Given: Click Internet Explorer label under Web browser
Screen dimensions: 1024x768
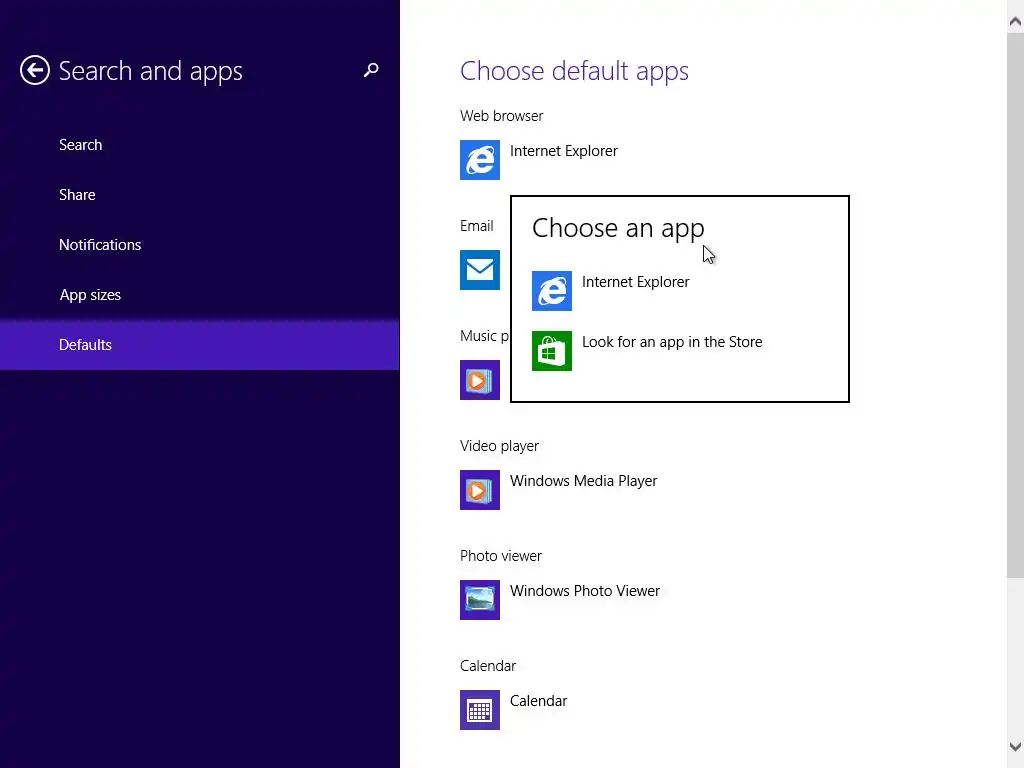Looking at the screenshot, I should (564, 151).
